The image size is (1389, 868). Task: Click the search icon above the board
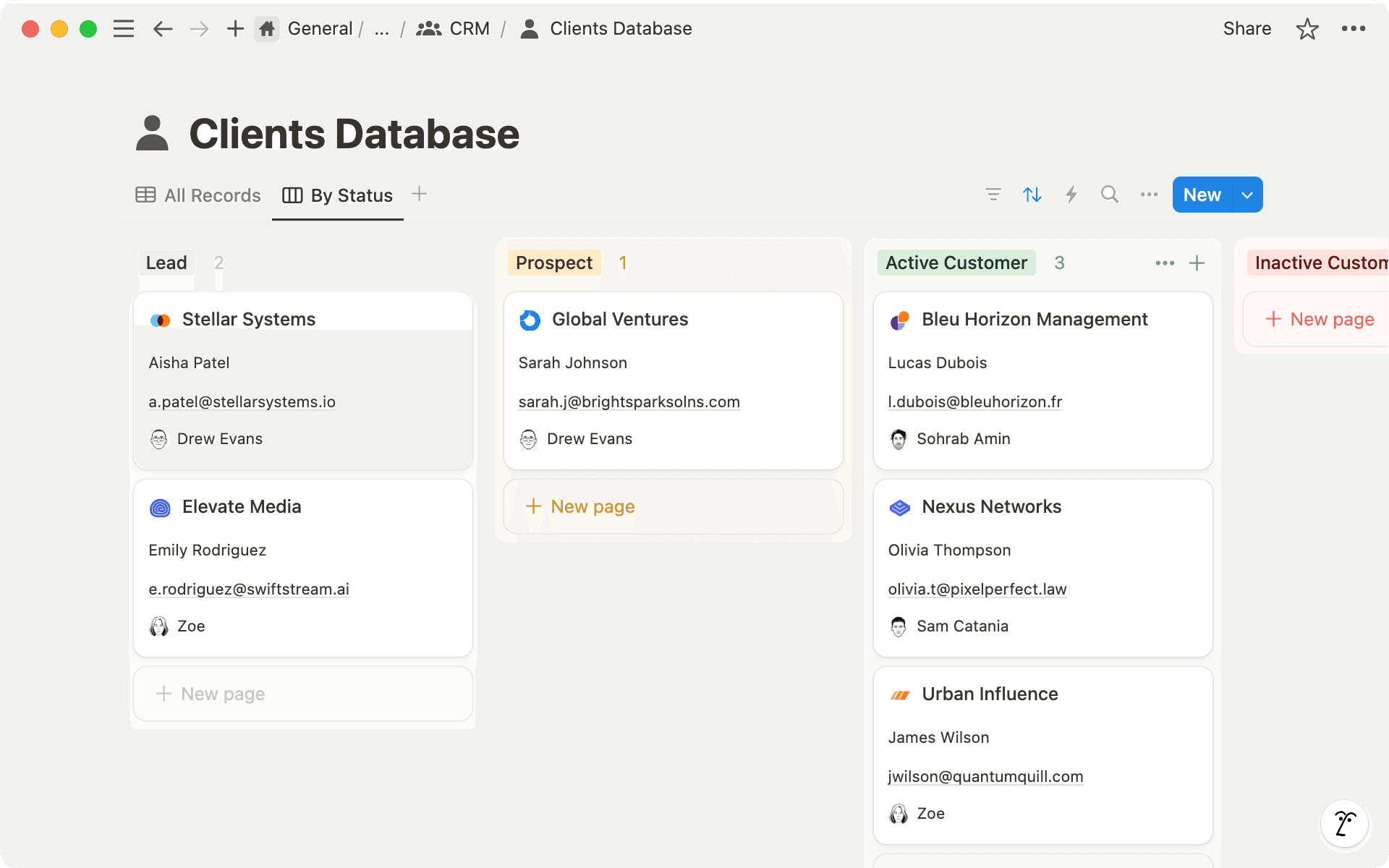(x=1109, y=194)
